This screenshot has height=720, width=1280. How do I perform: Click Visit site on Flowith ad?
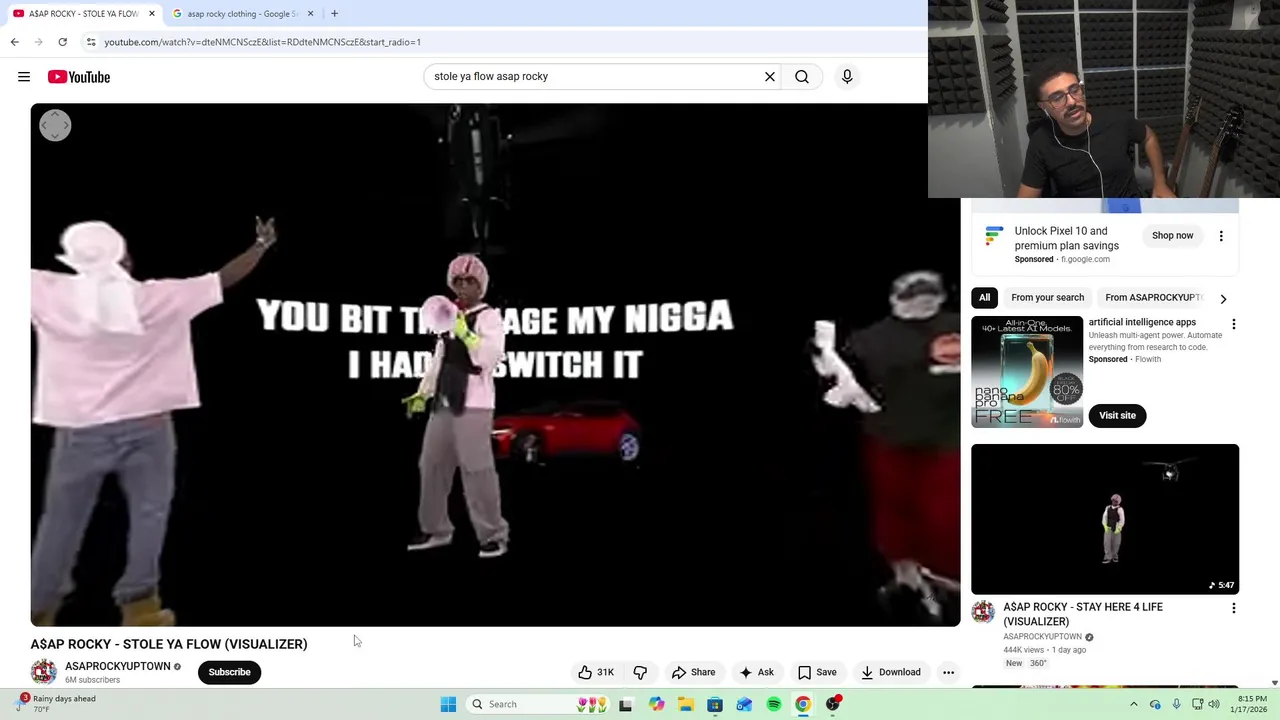coord(1117,415)
